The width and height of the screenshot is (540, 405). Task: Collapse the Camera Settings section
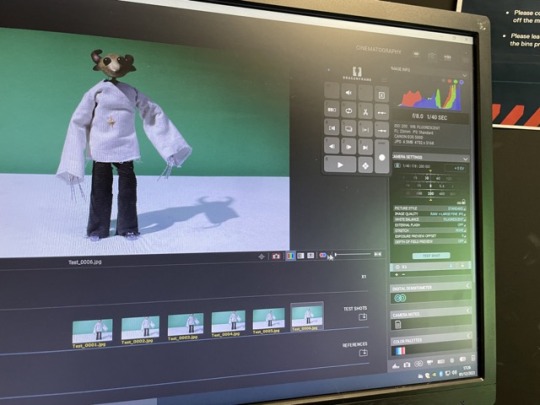pyautogui.click(x=465, y=159)
